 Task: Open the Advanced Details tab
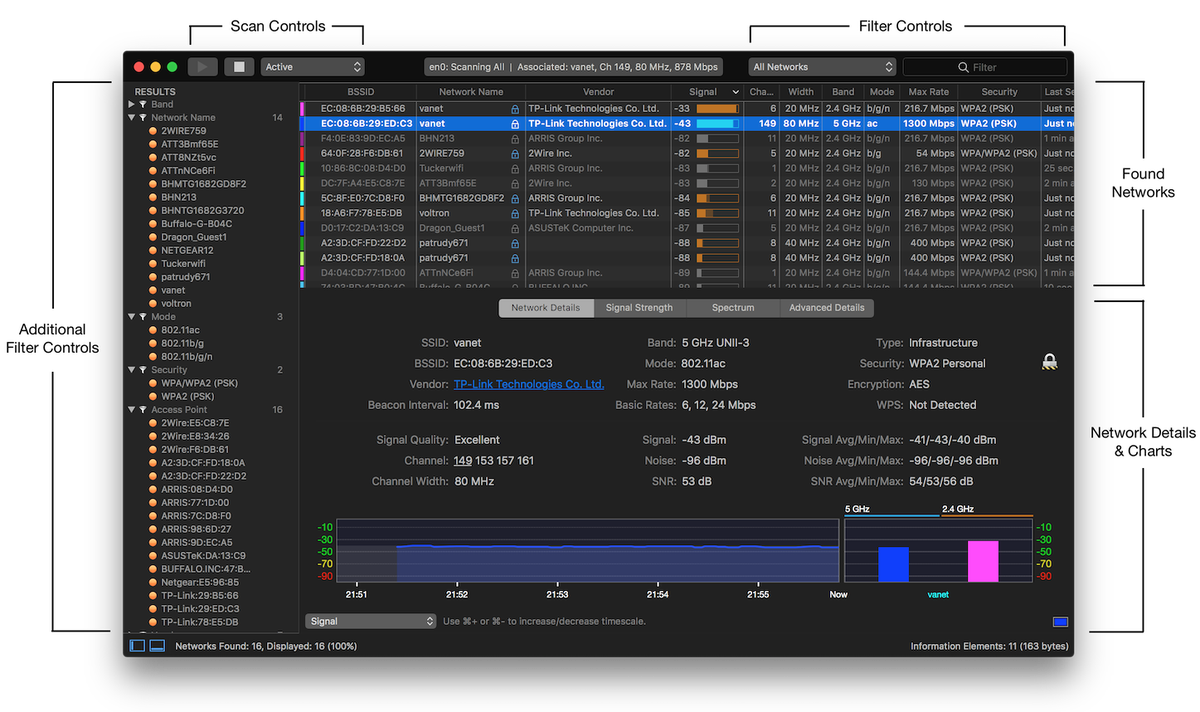(826, 307)
